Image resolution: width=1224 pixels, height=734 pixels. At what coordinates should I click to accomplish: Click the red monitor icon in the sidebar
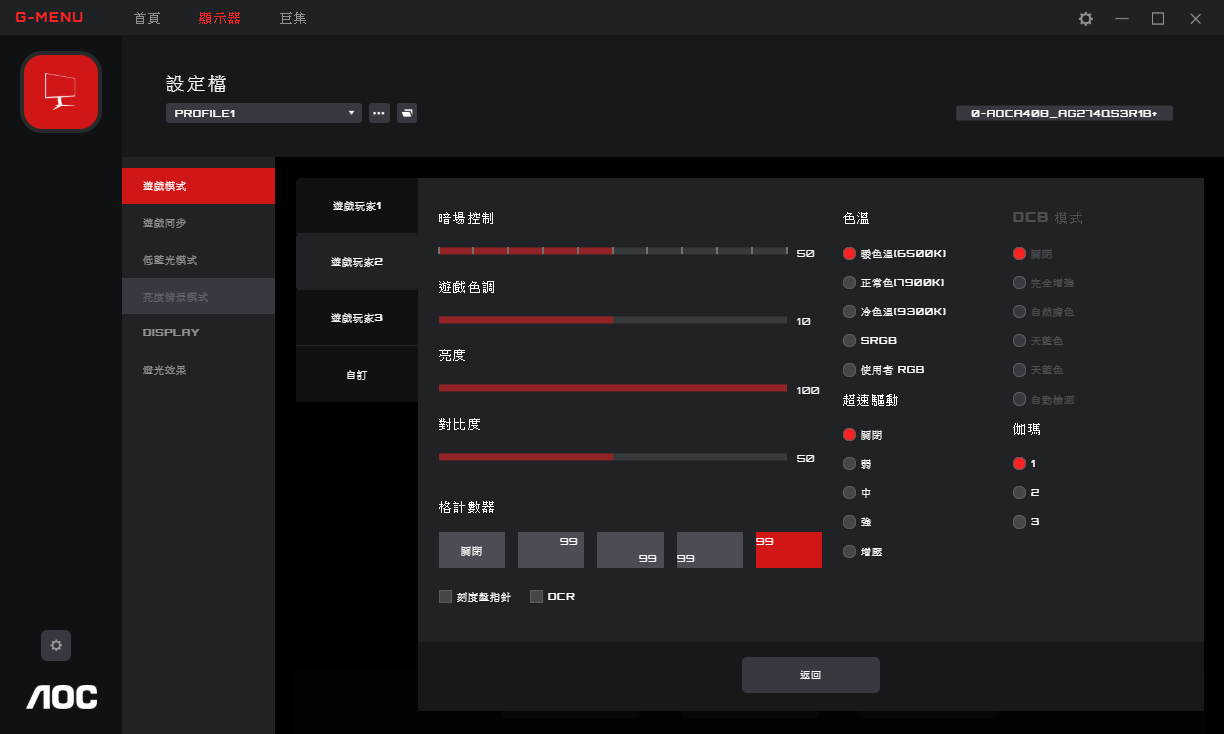61,92
